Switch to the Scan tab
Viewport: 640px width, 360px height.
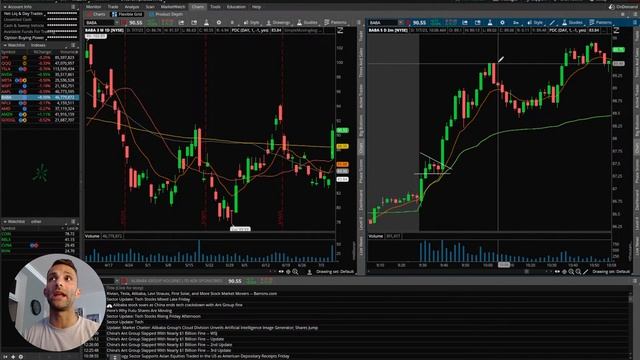point(150,7)
